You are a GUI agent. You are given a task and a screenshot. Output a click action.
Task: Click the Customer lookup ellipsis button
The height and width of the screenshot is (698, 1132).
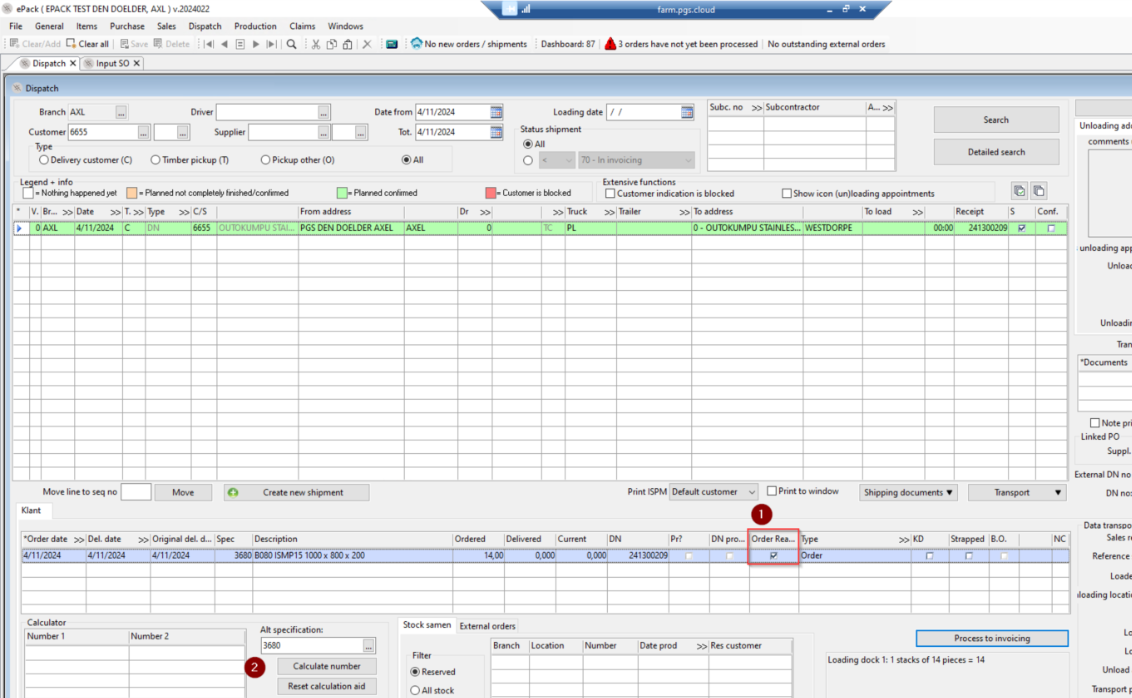pyautogui.click(x=144, y=132)
